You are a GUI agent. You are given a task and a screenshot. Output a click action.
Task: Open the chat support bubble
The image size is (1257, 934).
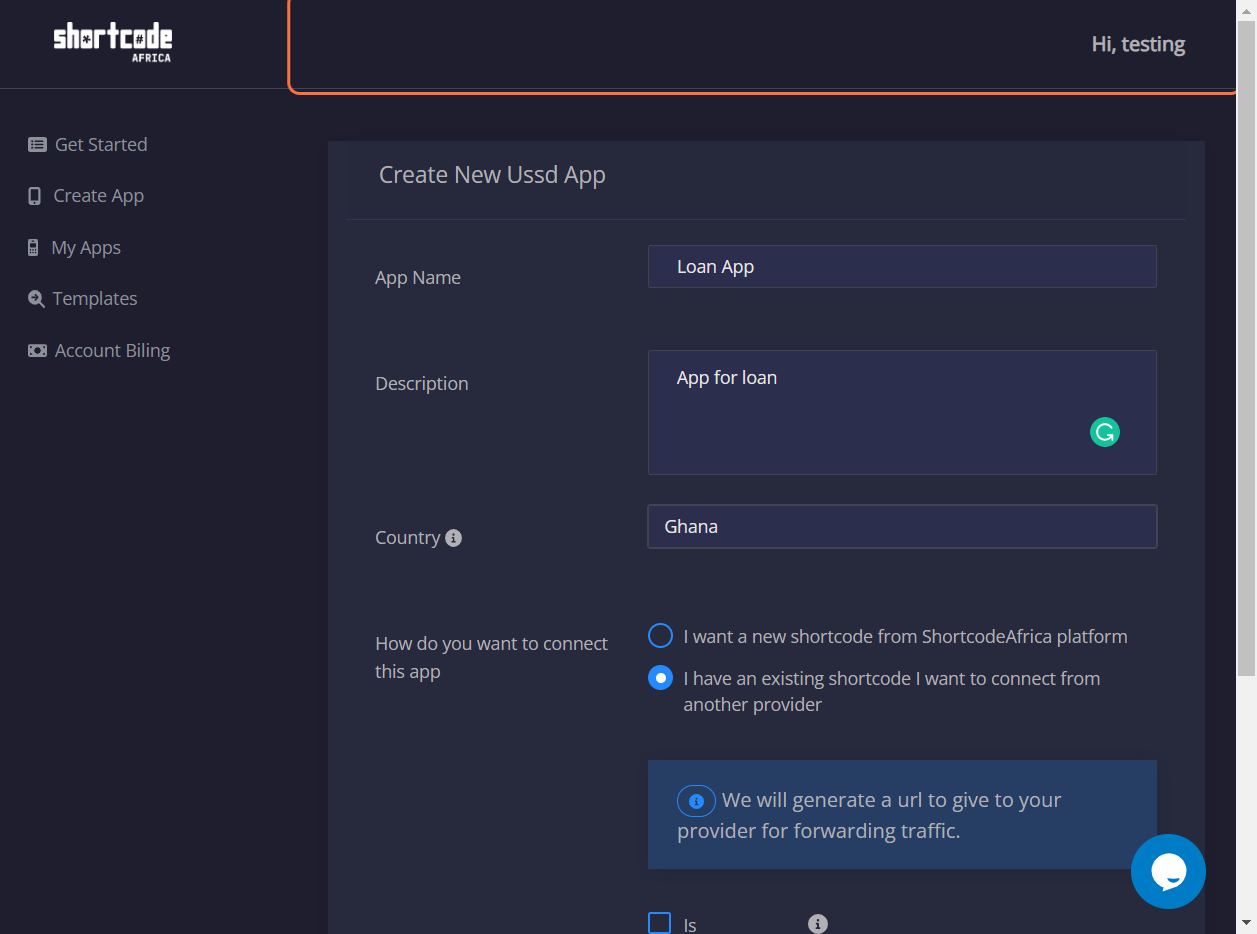(x=1168, y=871)
